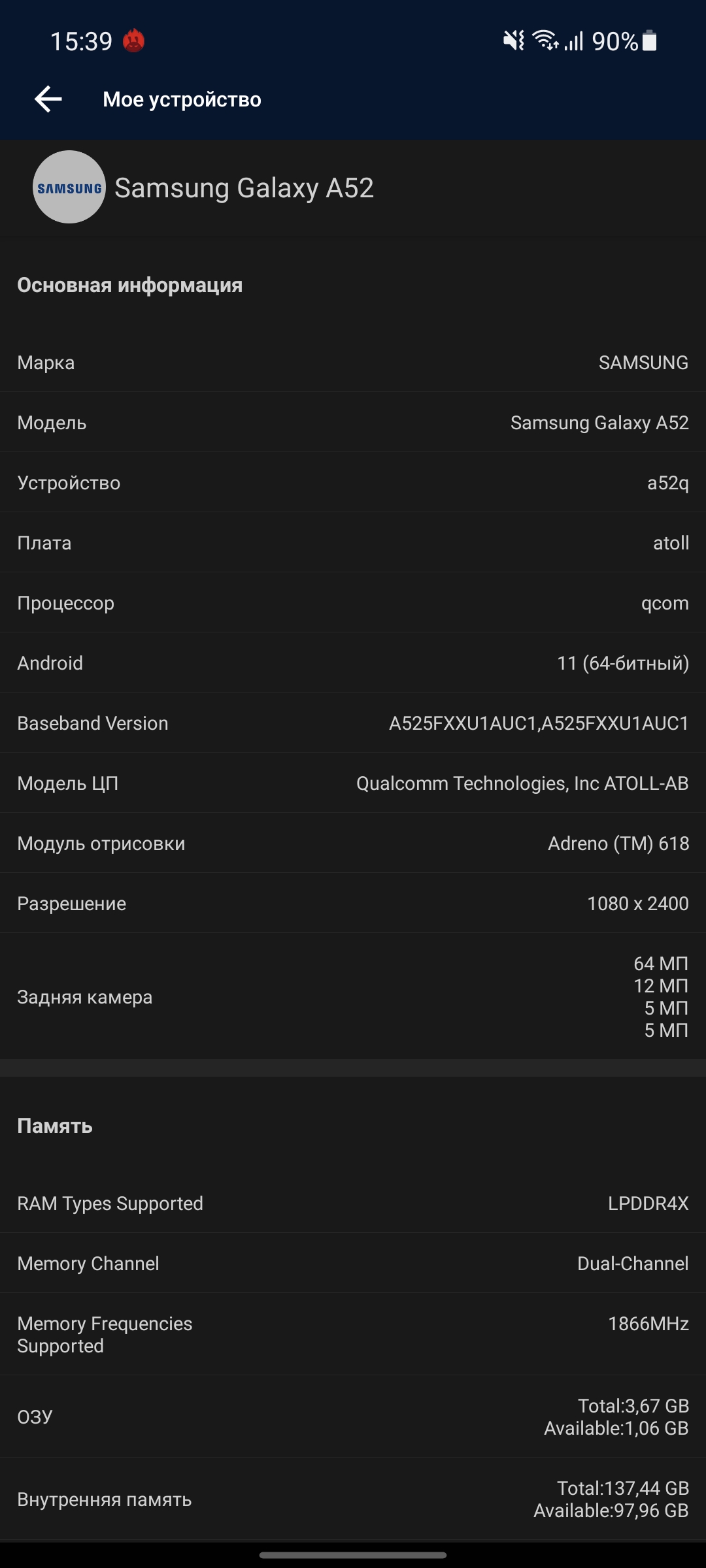Tap the Wi-Fi status icon

[545, 41]
